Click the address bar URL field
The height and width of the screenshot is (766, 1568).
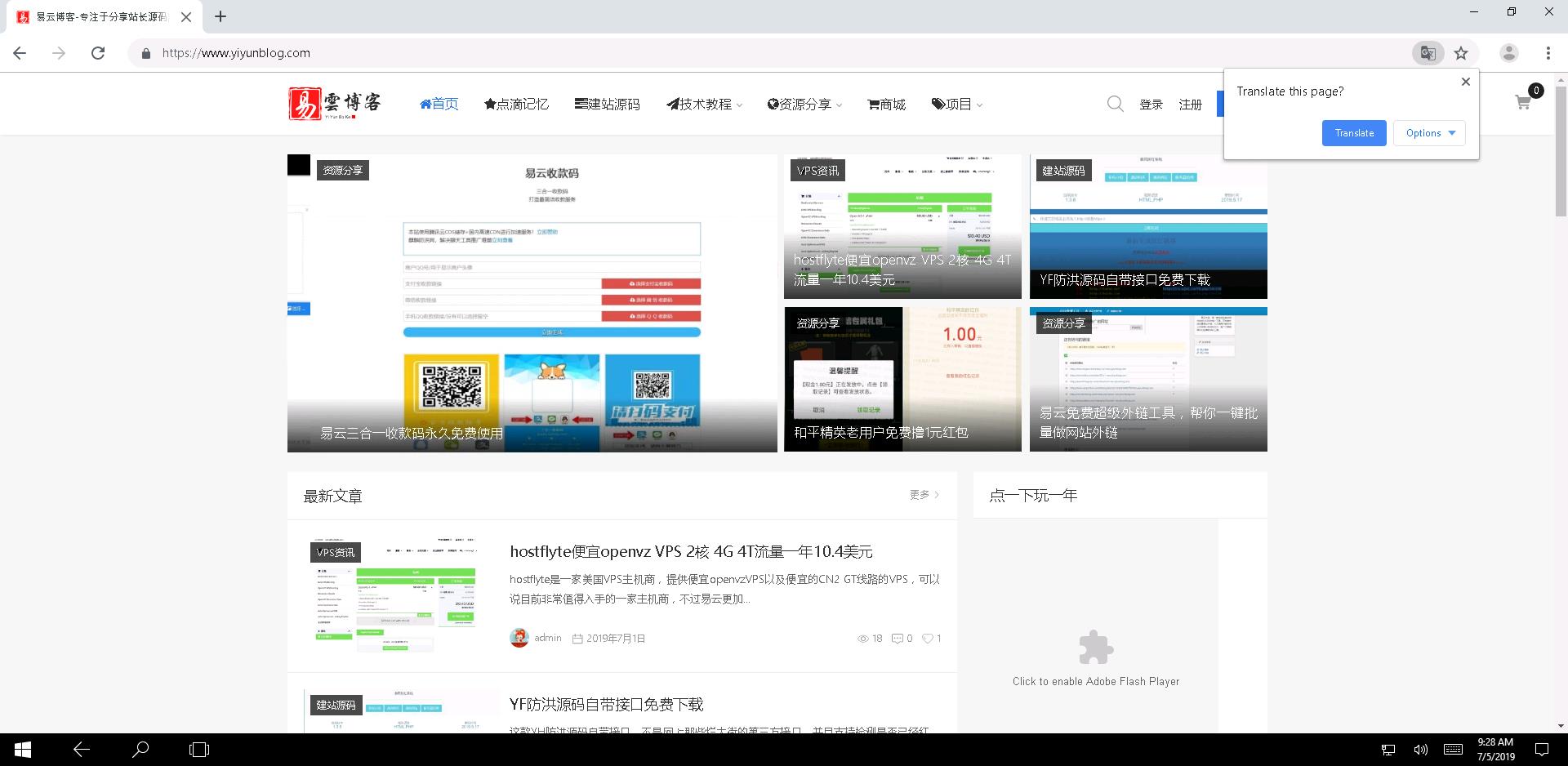tap(768, 53)
